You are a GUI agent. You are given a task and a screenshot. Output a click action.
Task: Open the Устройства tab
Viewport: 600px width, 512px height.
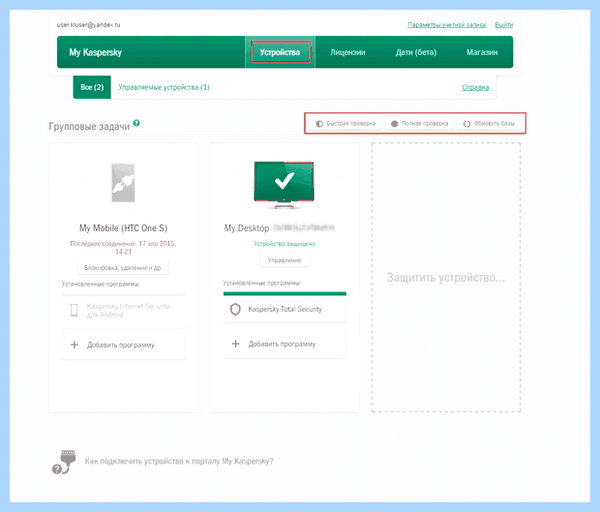[280, 52]
